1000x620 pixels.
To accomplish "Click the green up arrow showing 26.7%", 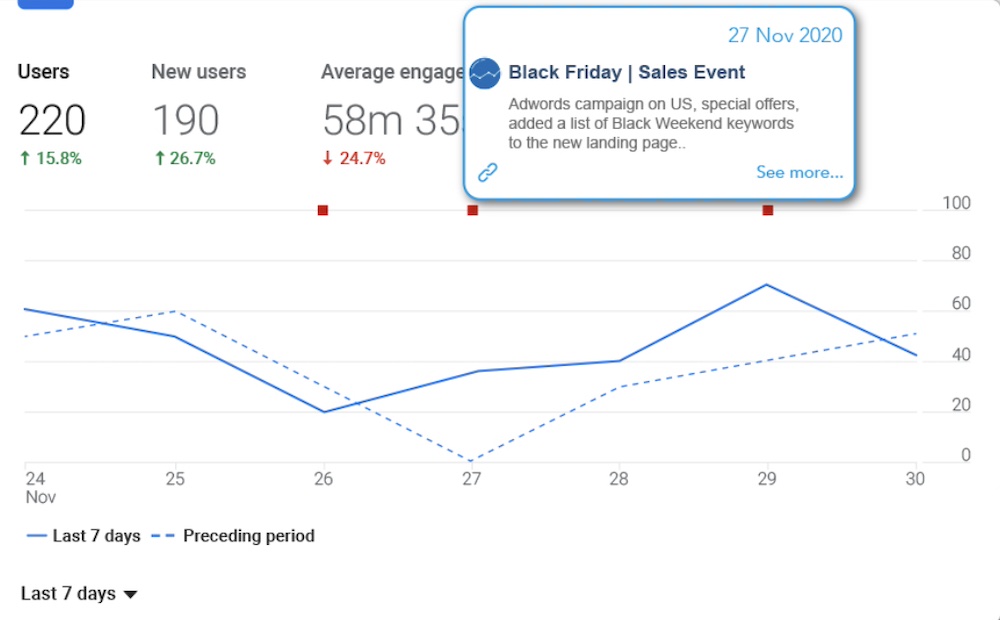I will pyautogui.click(x=159, y=158).
